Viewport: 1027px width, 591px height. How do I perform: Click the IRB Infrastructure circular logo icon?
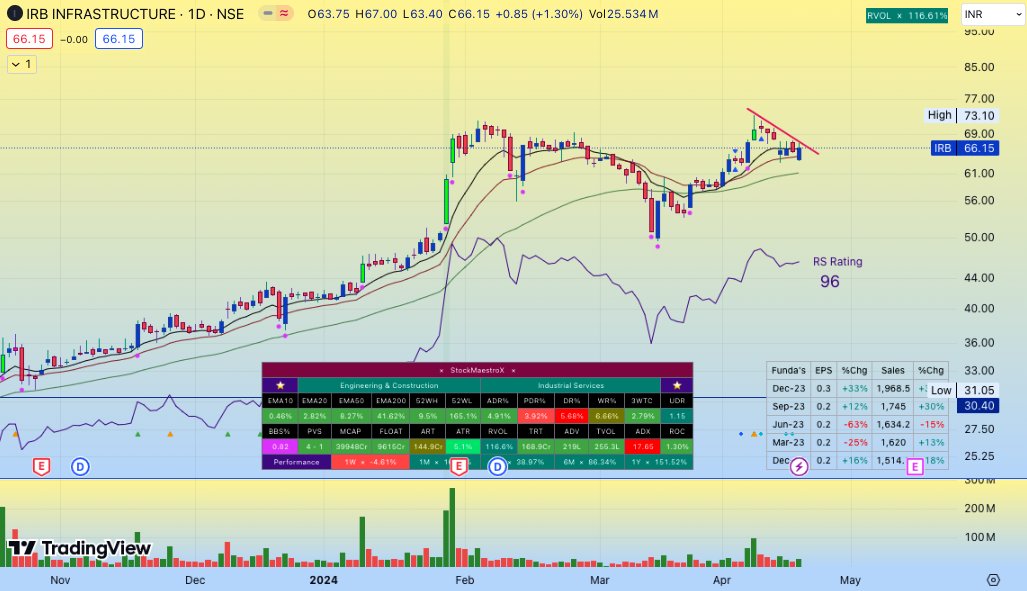pyautogui.click(x=14, y=14)
